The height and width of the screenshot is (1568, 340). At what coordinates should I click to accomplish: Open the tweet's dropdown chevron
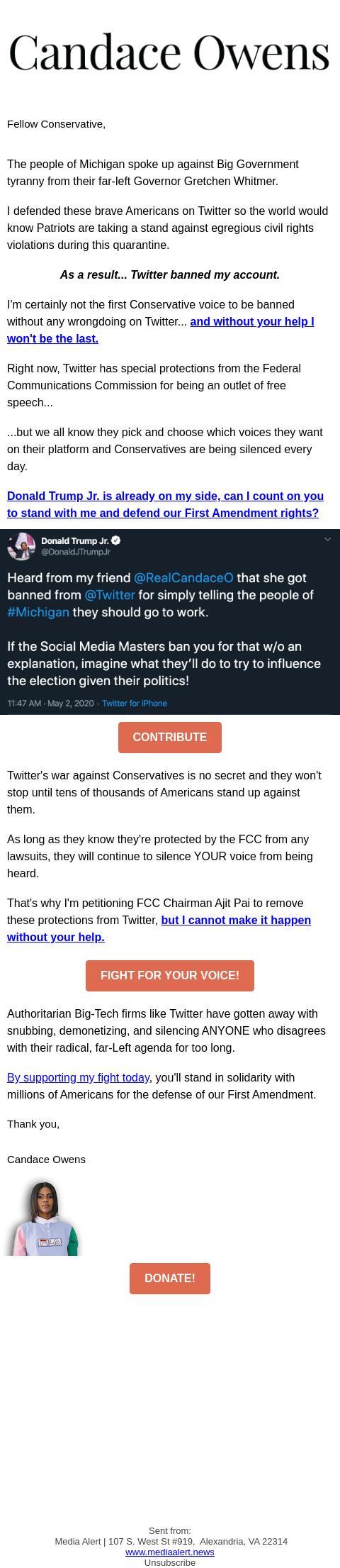coord(327,540)
